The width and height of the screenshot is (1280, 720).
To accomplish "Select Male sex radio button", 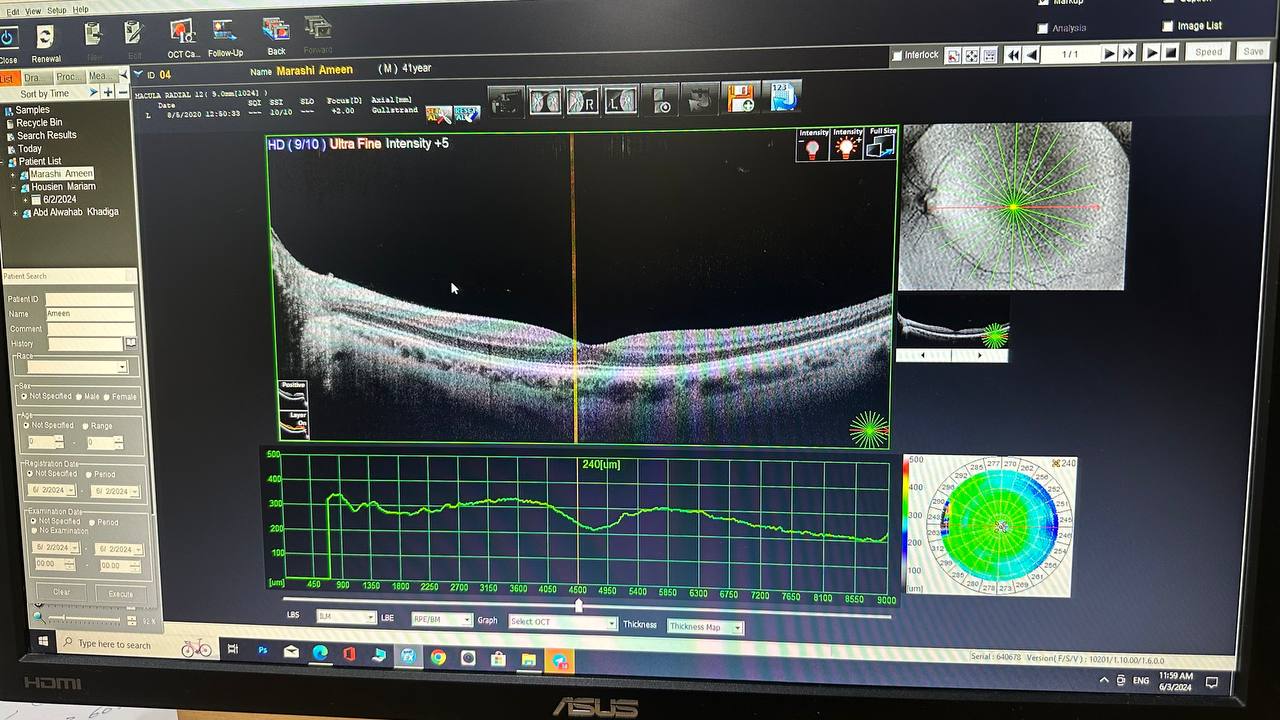I will [x=78, y=397].
